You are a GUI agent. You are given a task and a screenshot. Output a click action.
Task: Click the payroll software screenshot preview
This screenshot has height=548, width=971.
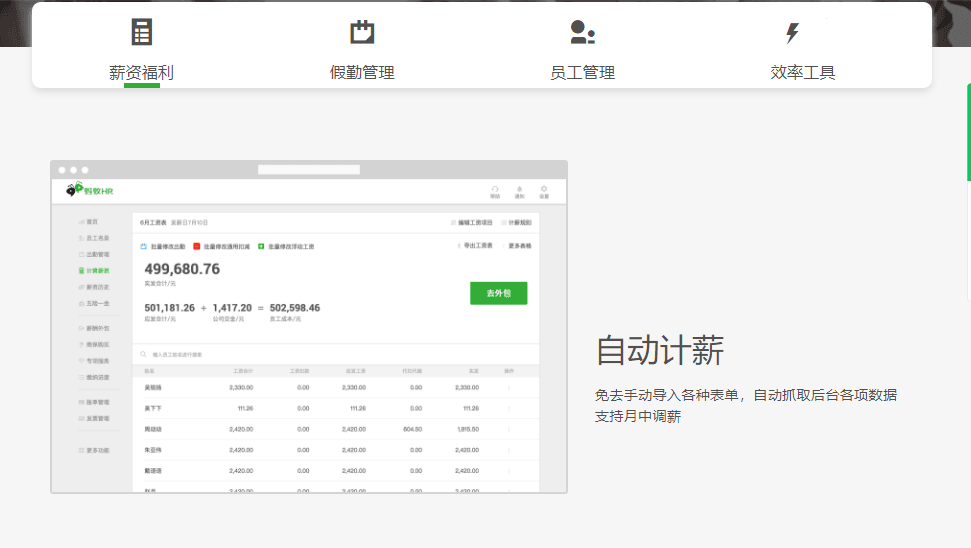pyautogui.click(x=309, y=327)
